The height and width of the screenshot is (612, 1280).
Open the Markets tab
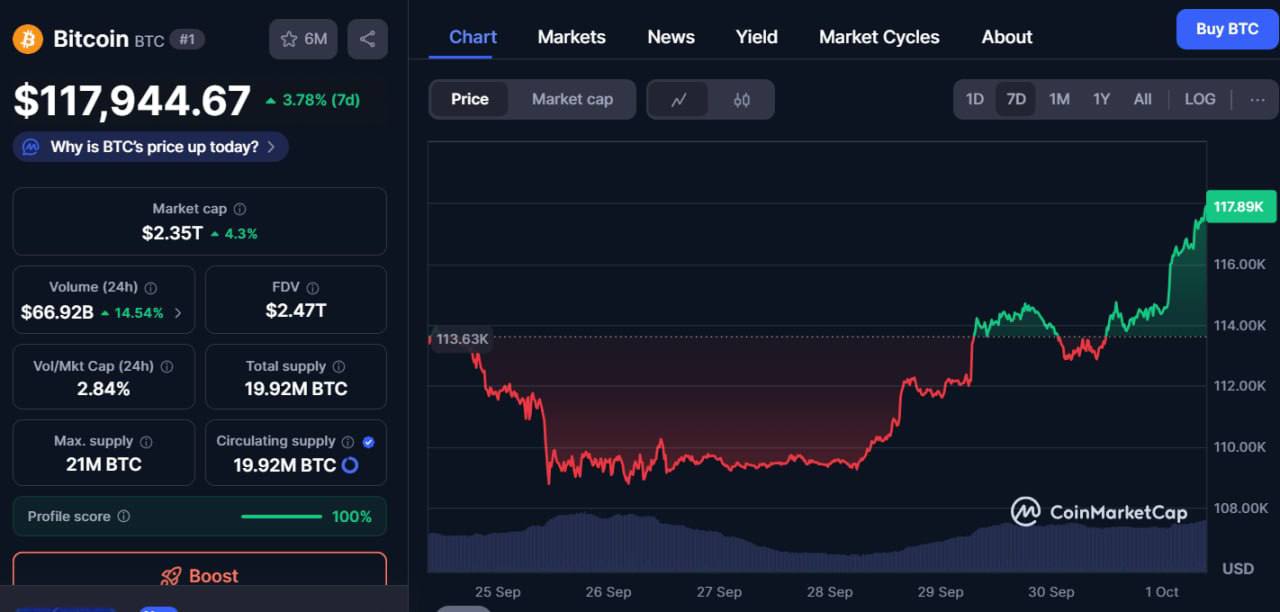pyautogui.click(x=571, y=37)
